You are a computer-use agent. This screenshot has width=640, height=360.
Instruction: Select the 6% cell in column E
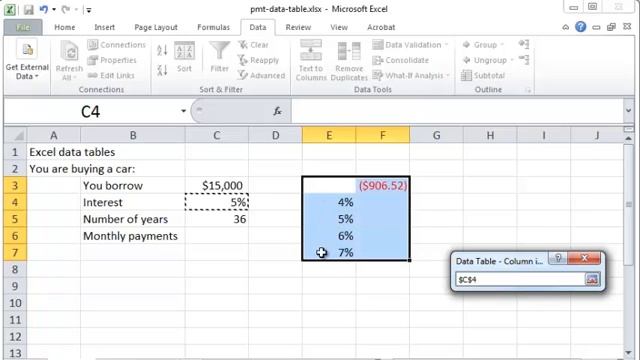pyautogui.click(x=329, y=236)
